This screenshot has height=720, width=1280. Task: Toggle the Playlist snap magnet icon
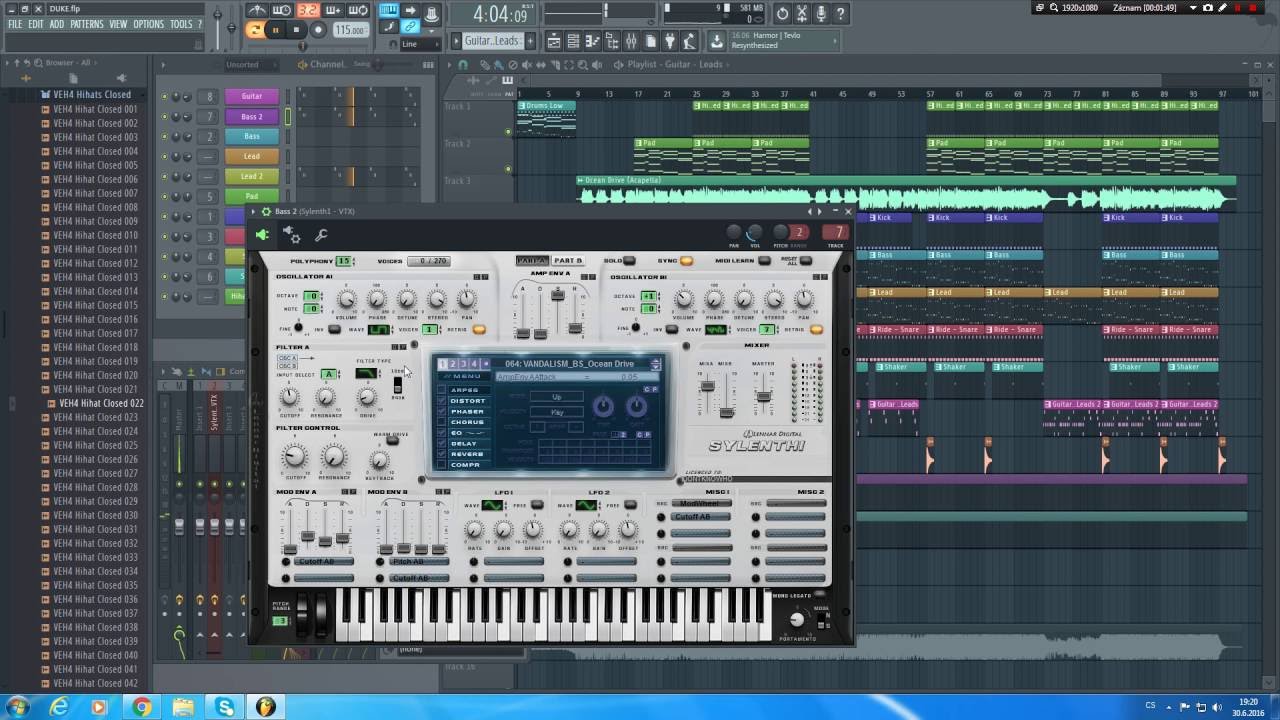point(463,65)
